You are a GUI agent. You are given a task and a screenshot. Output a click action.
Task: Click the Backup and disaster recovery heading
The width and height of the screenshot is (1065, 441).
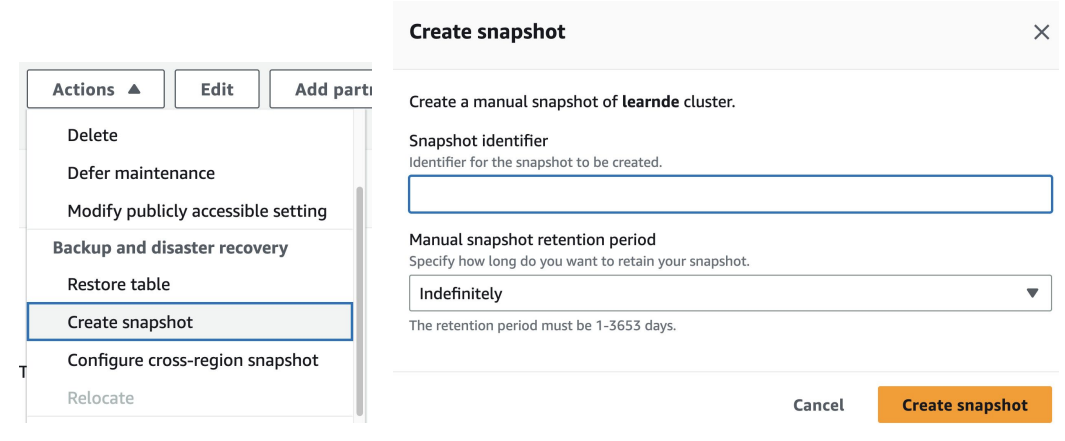click(x=170, y=247)
